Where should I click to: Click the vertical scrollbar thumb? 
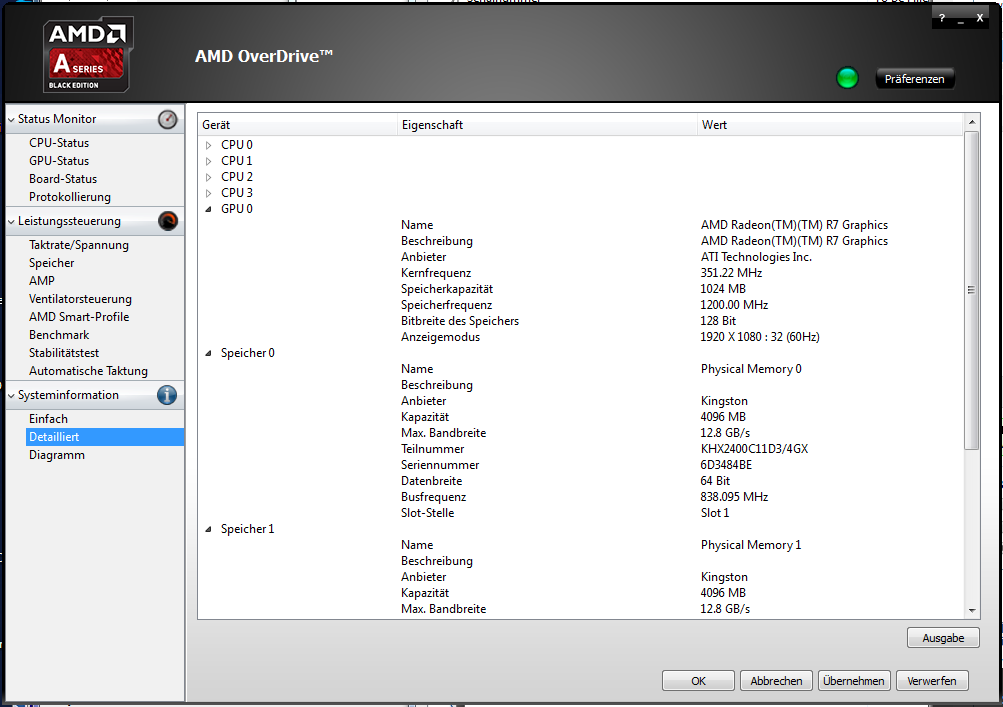coord(972,290)
